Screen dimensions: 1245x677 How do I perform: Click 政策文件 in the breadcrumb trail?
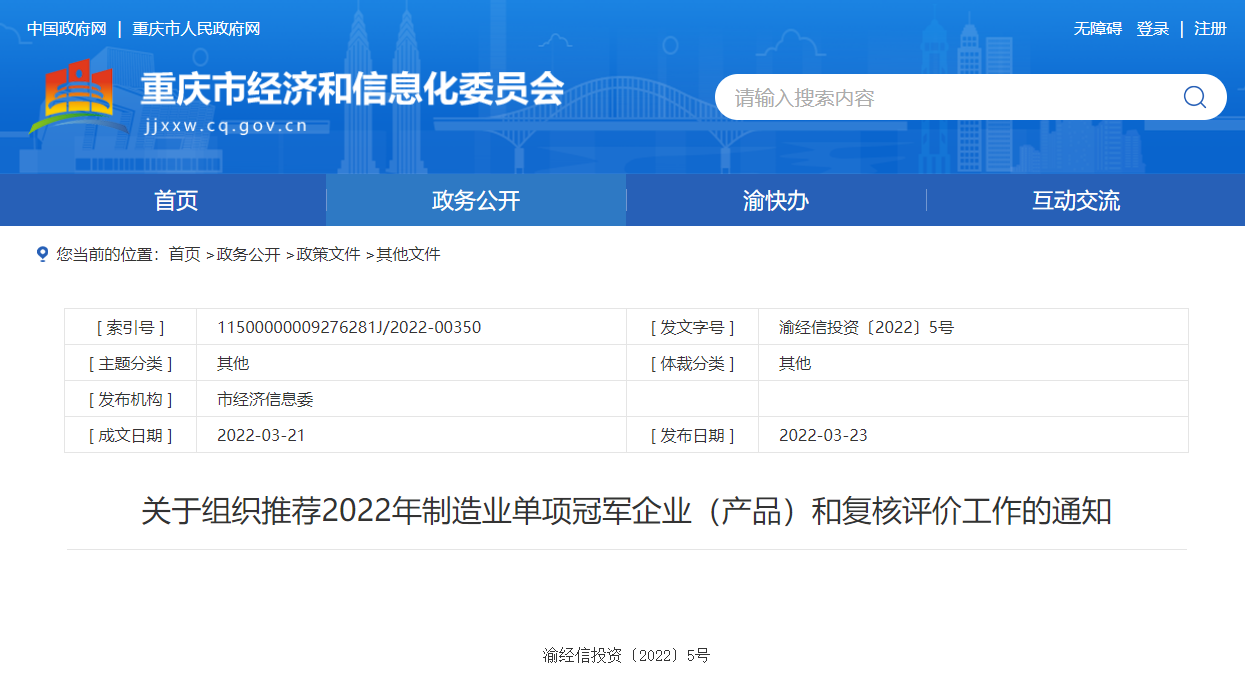328,254
